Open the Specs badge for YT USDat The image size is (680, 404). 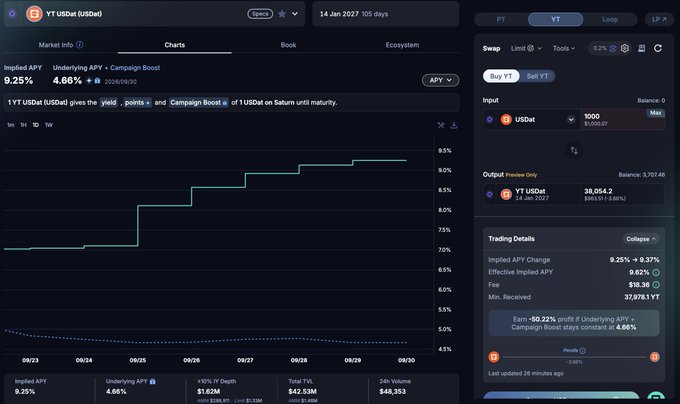point(260,14)
